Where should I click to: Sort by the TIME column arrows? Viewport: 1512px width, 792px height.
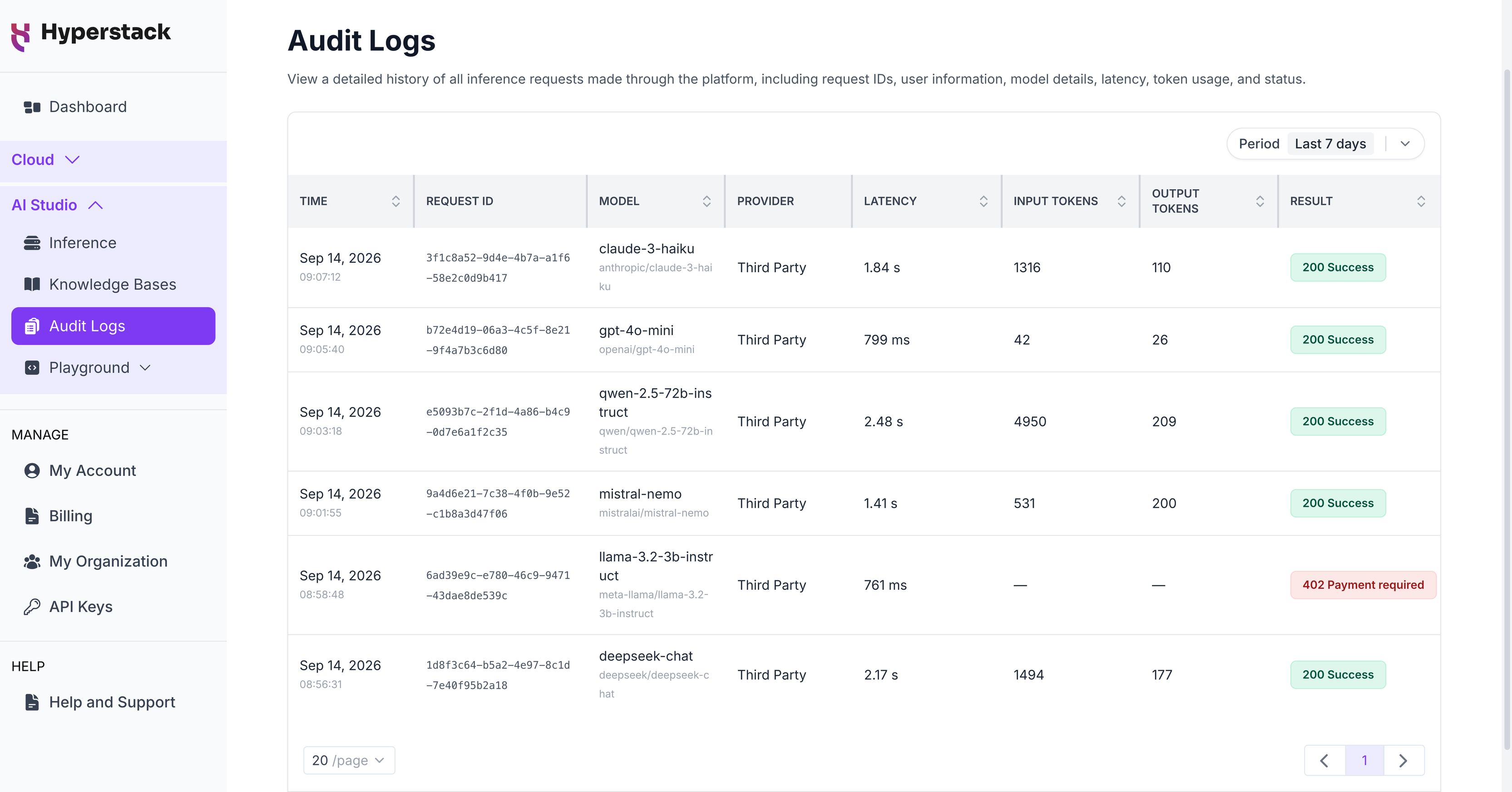pos(396,201)
